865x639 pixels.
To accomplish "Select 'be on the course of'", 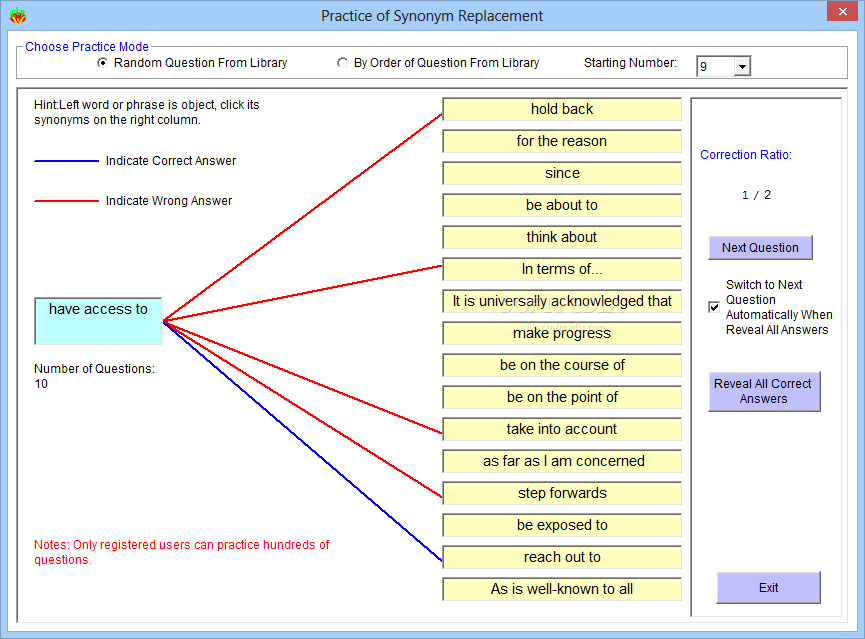I will 562,365.
